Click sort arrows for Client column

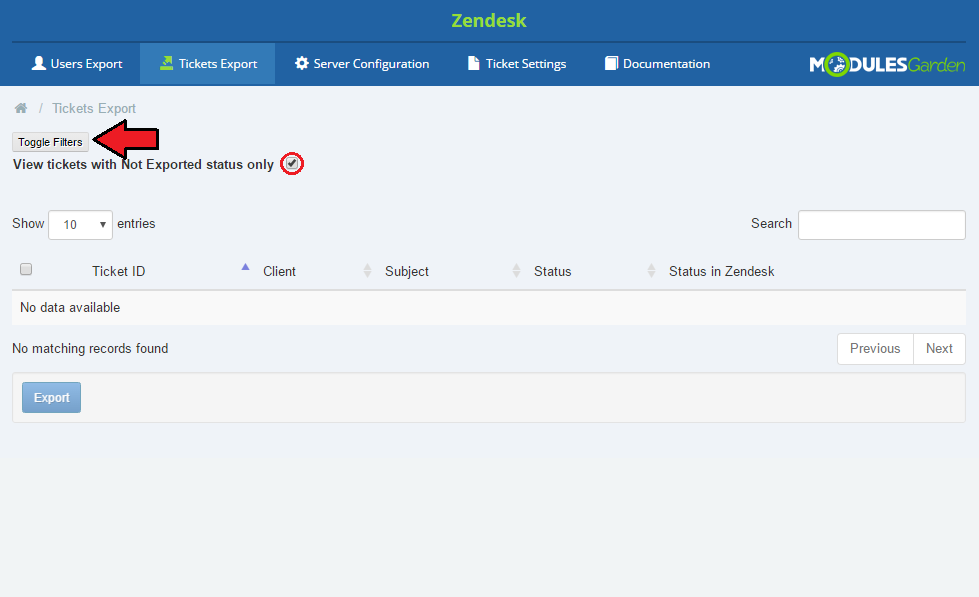point(367,270)
